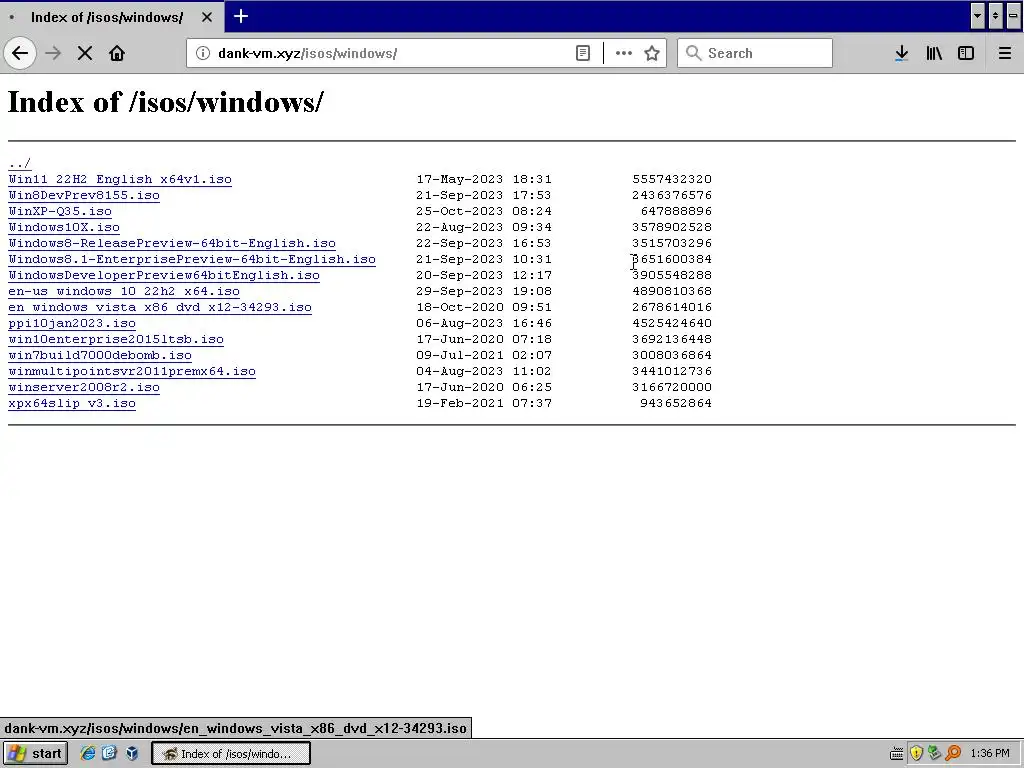Click the winserver2008r2.iso link
The width and height of the screenshot is (1024, 768).
(x=84, y=387)
